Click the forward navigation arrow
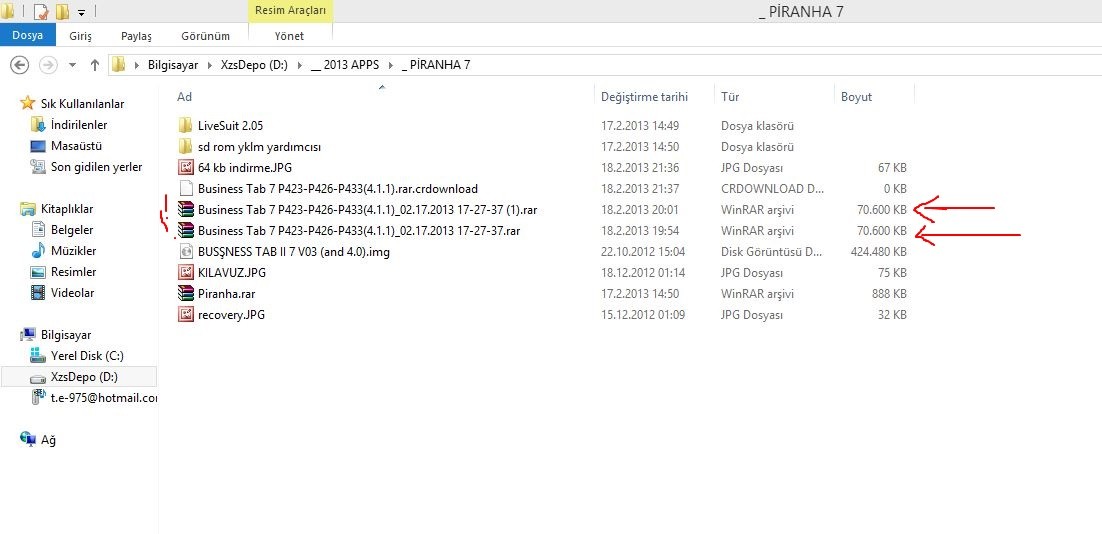 tap(48, 65)
